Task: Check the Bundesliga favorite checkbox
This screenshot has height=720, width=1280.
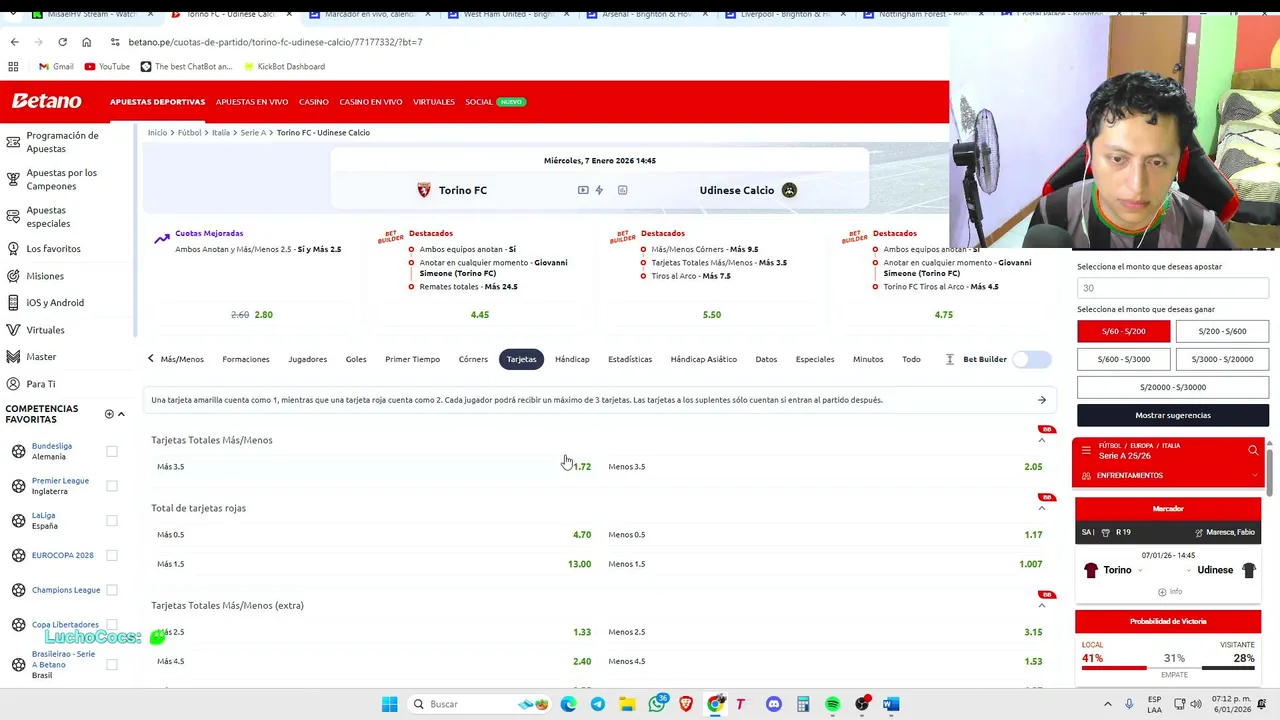Action: (112, 451)
